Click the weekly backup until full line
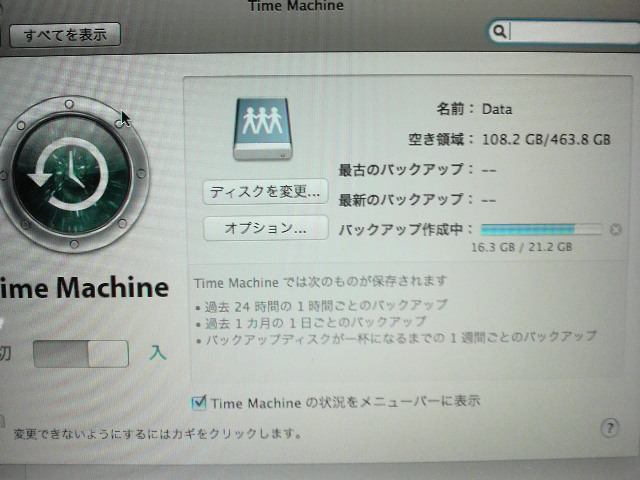Viewport: 640px width, 480px height. coord(396,338)
